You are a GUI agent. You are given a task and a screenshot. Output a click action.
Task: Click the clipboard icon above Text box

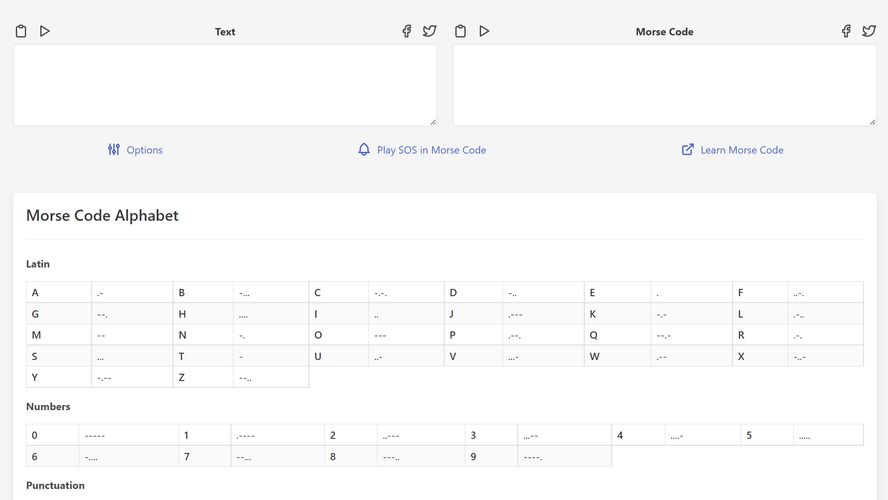coord(21,31)
